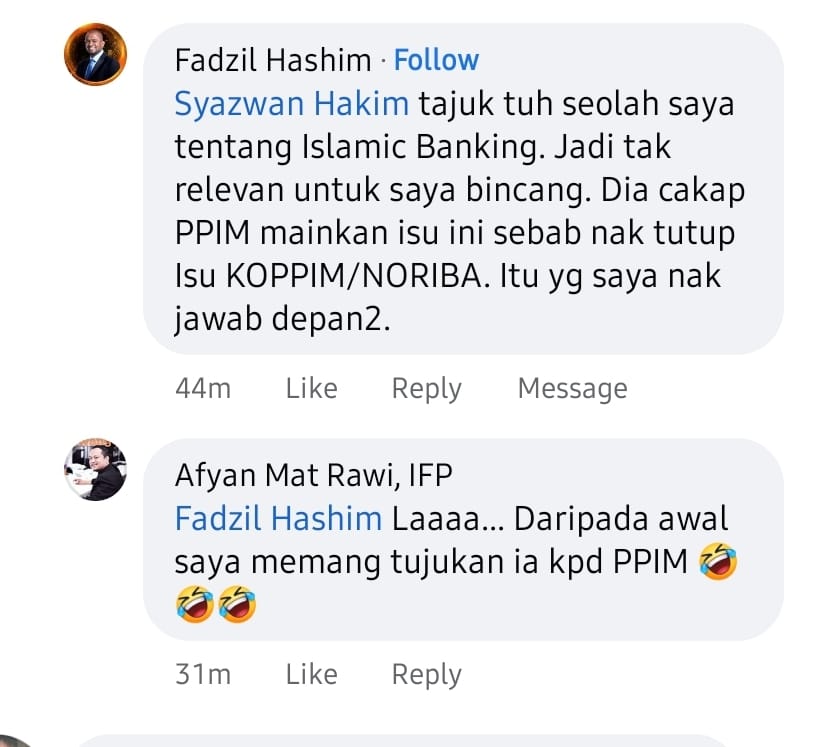Select the laughing emoji after PPIM
Viewport: 816px width, 747px height.
pos(718,561)
